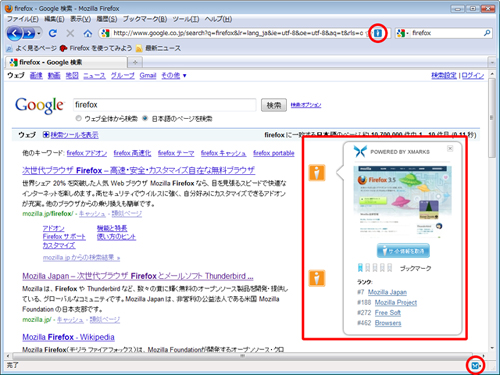Open the ニュース link in Google nav
Viewport: 500px width, 375px height.
(94, 76)
